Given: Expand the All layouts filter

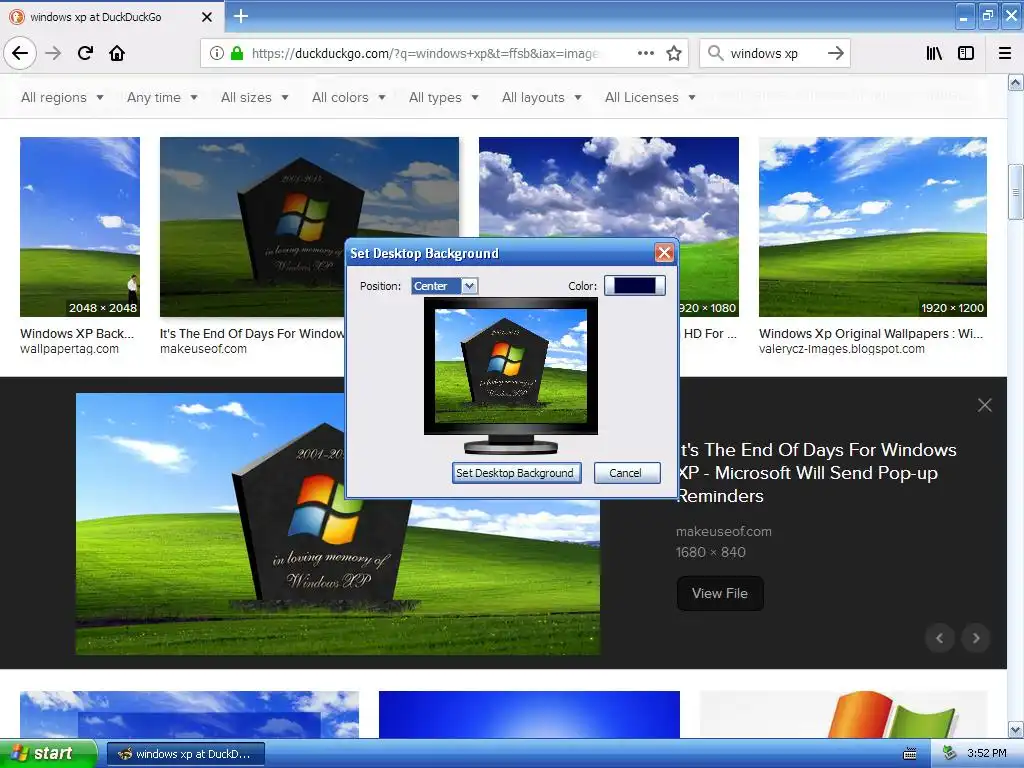Looking at the screenshot, I should [x=541, y=97].
